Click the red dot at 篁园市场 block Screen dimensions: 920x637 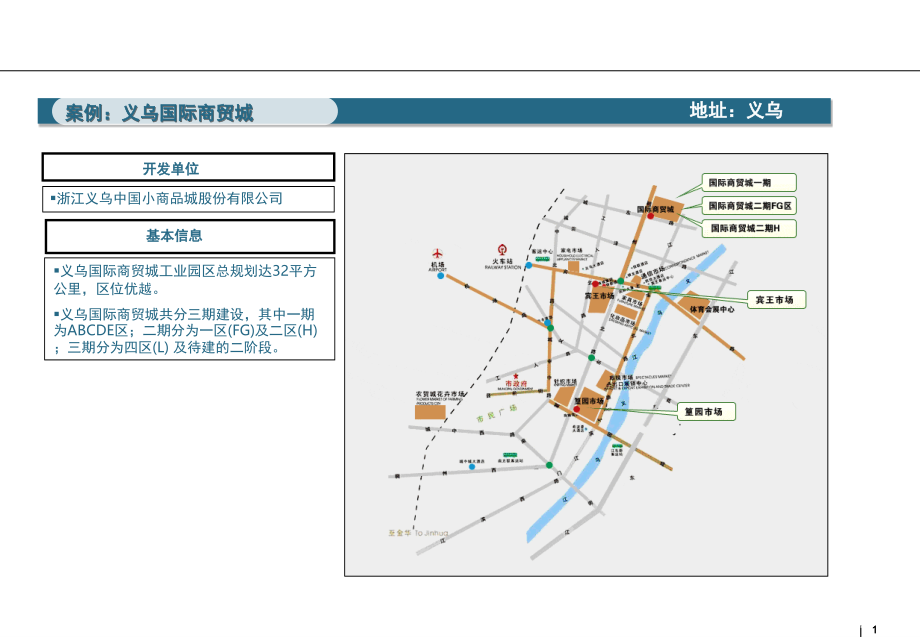coord(577,409)
